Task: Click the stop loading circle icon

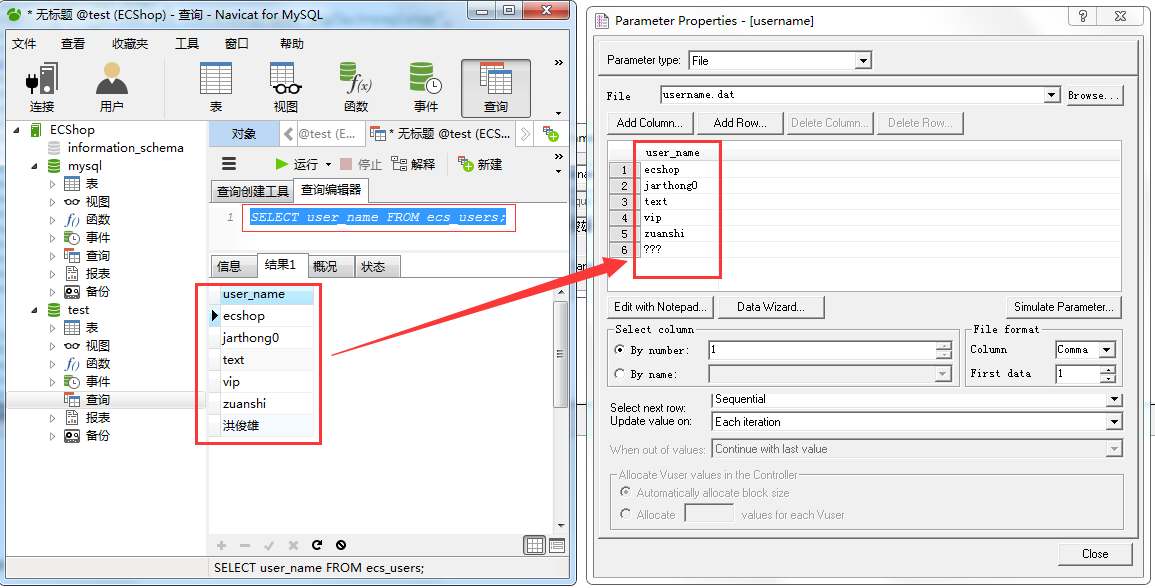Action: (341, 545)
